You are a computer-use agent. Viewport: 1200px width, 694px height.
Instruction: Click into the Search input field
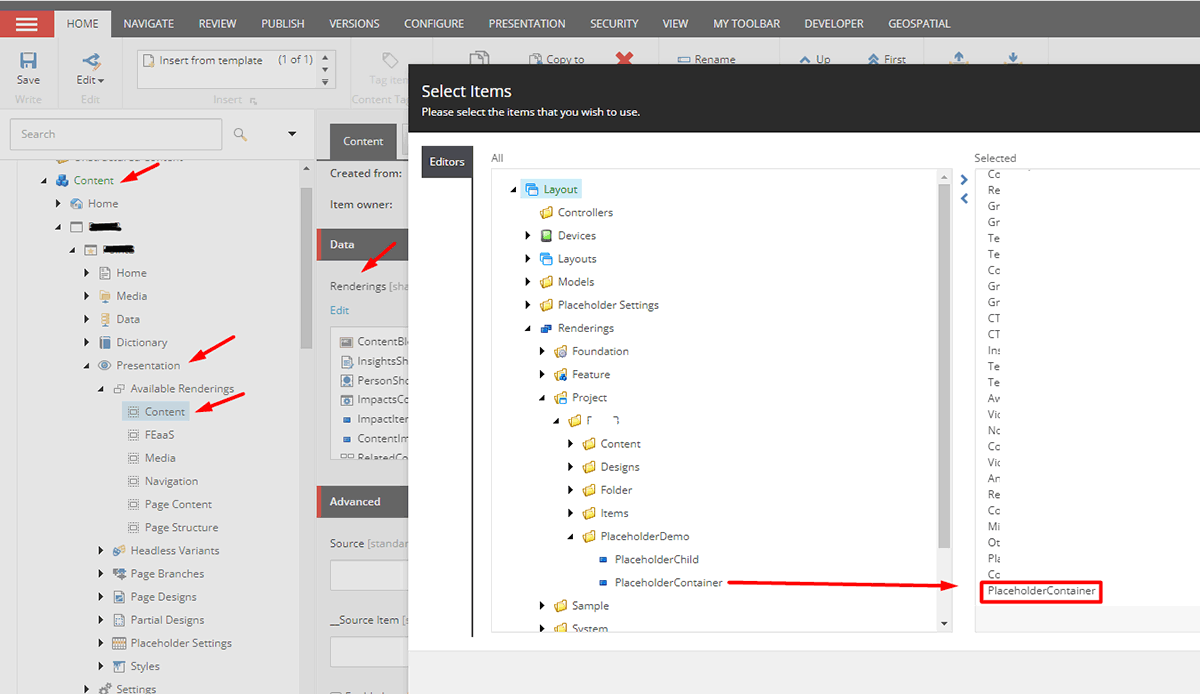pos(116,134)
